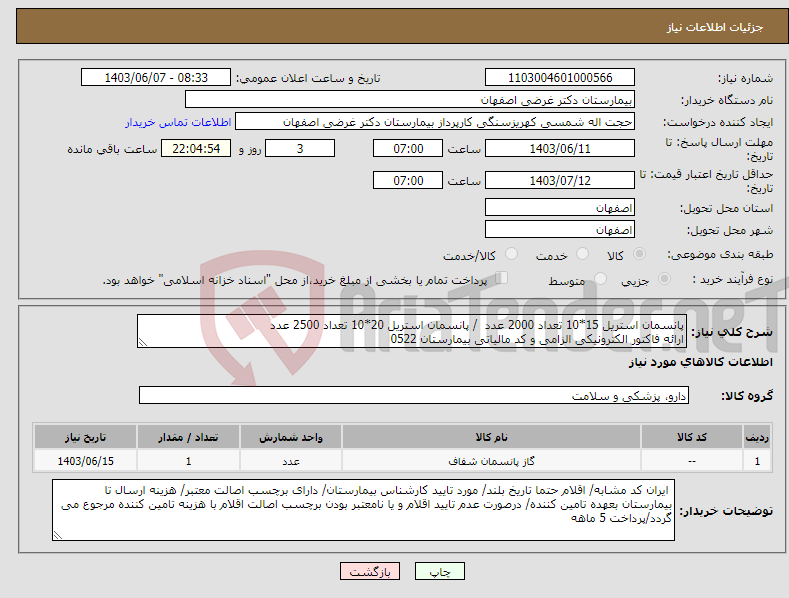The image size is (789, 598).
Task: Click the نام کالا column header
Action: (x=491, y=437)
